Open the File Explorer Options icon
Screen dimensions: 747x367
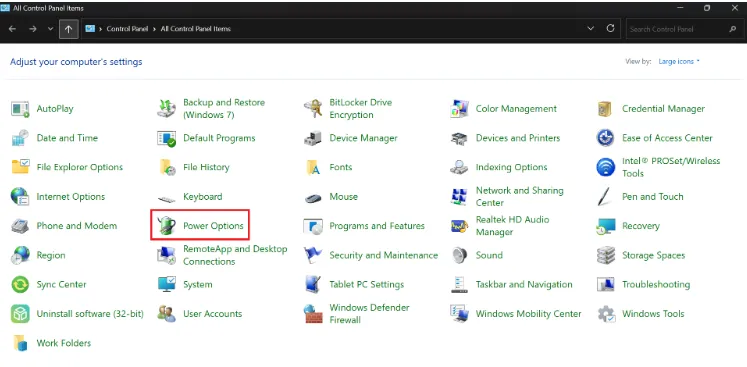(20, 167)
